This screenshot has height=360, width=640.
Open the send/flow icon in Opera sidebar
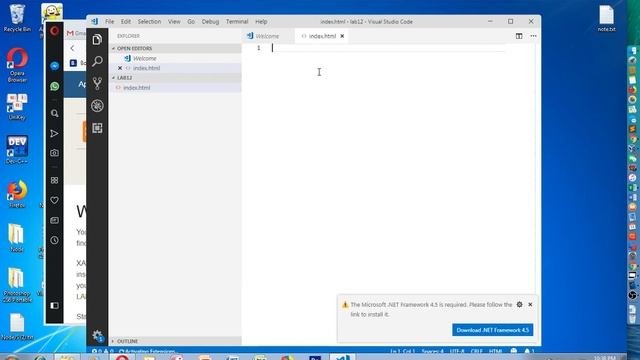tap(54, 133)
